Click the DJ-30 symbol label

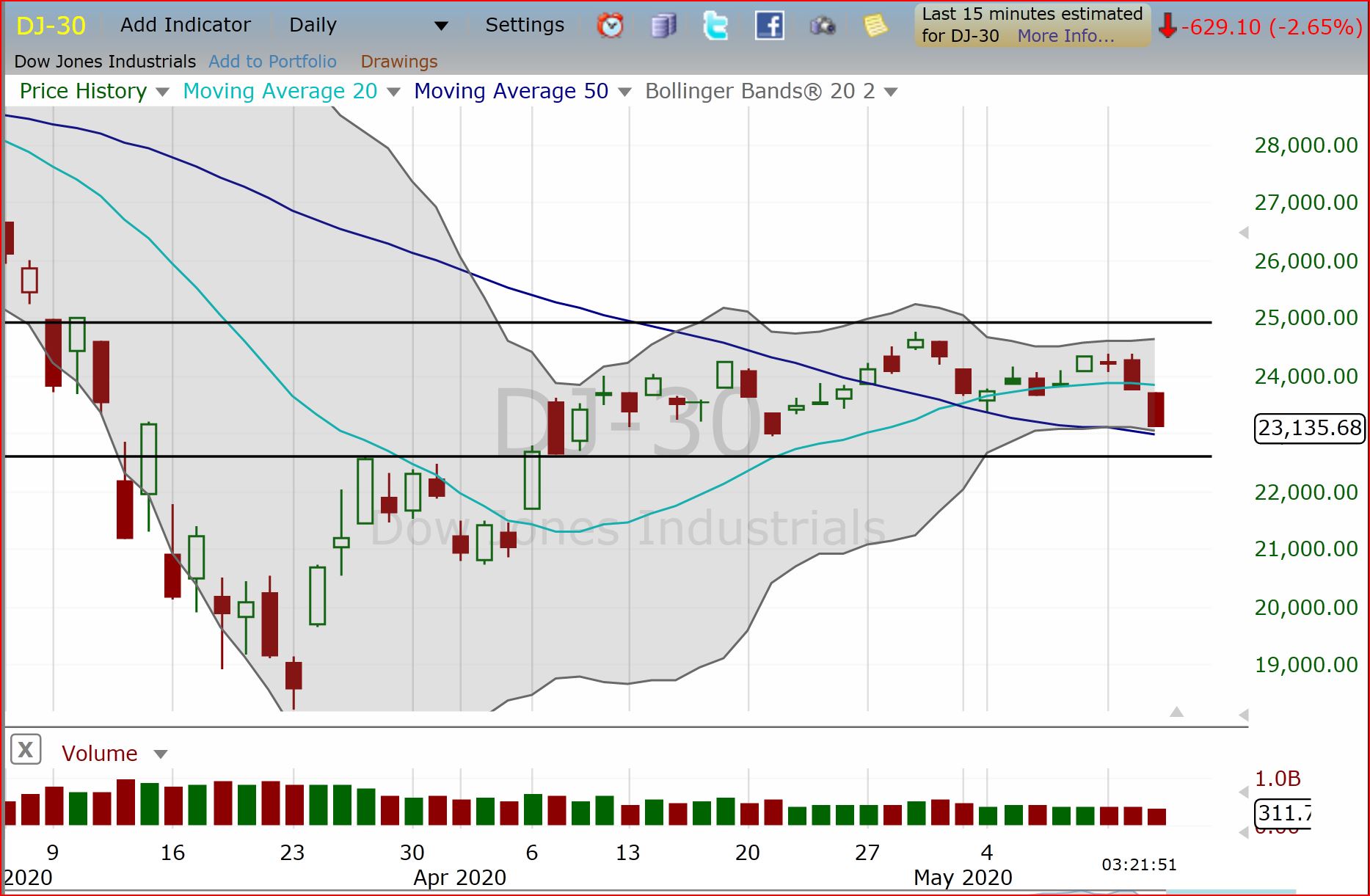pos(51,26)
